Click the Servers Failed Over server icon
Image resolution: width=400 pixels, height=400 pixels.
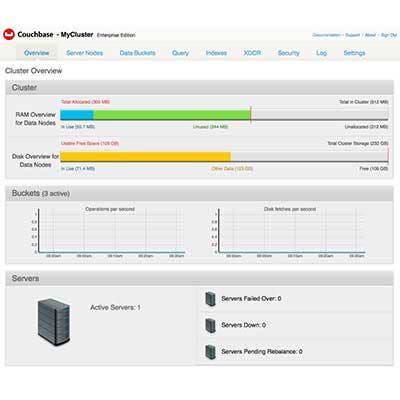point(211,299)
